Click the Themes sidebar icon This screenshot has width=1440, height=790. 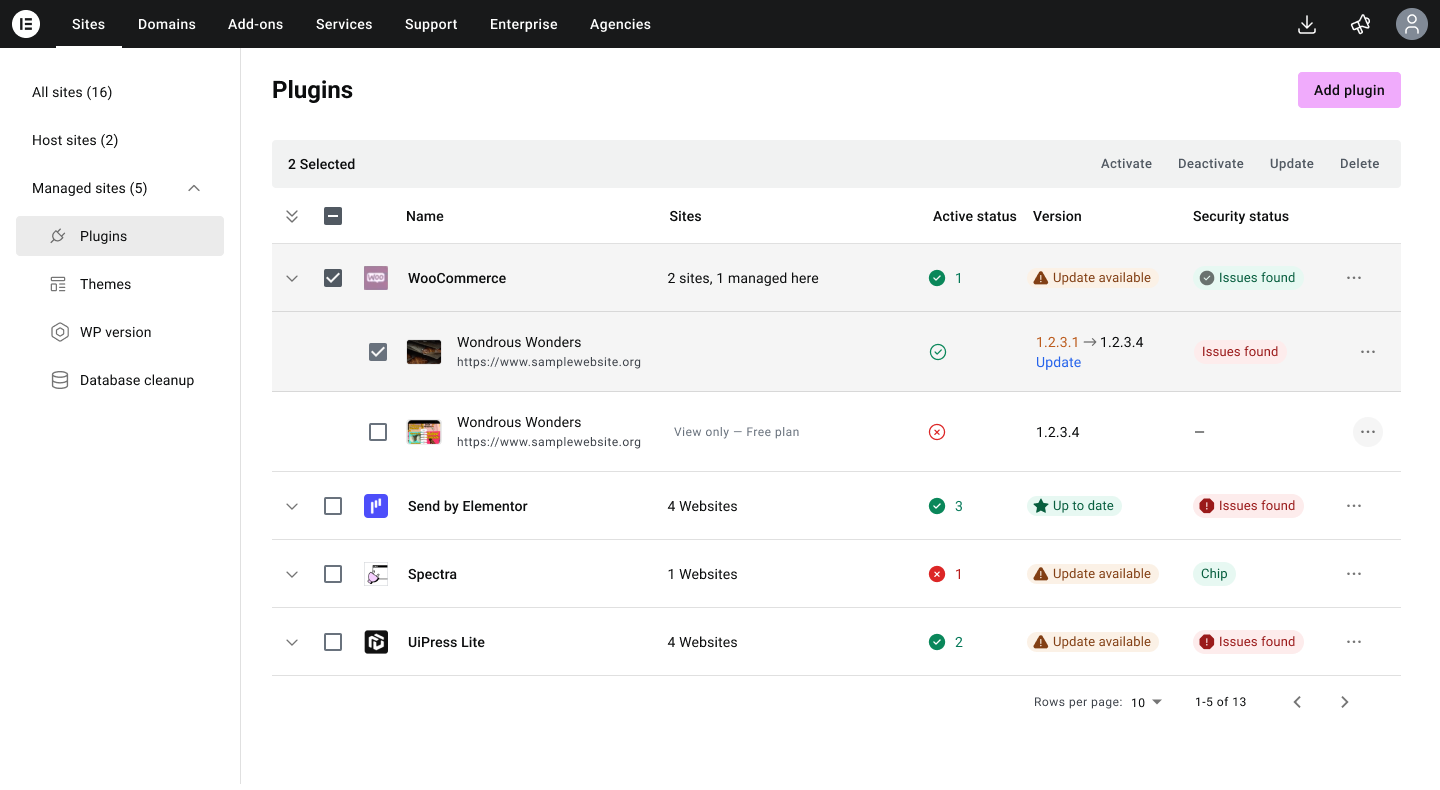click(x=58, y=284)
